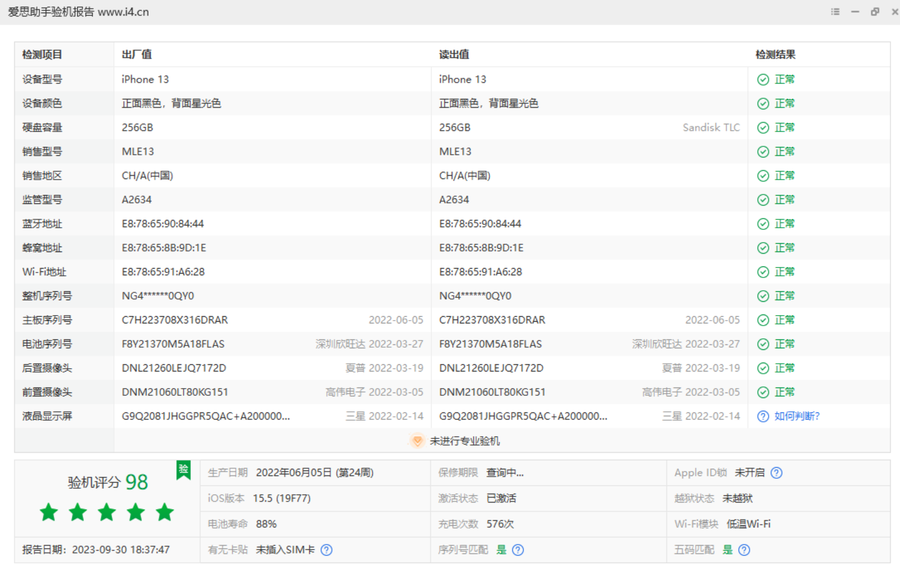The width and height of the screenshot is (900, 571).
Task: Click the 出厂值 column header
Action: 137,55
